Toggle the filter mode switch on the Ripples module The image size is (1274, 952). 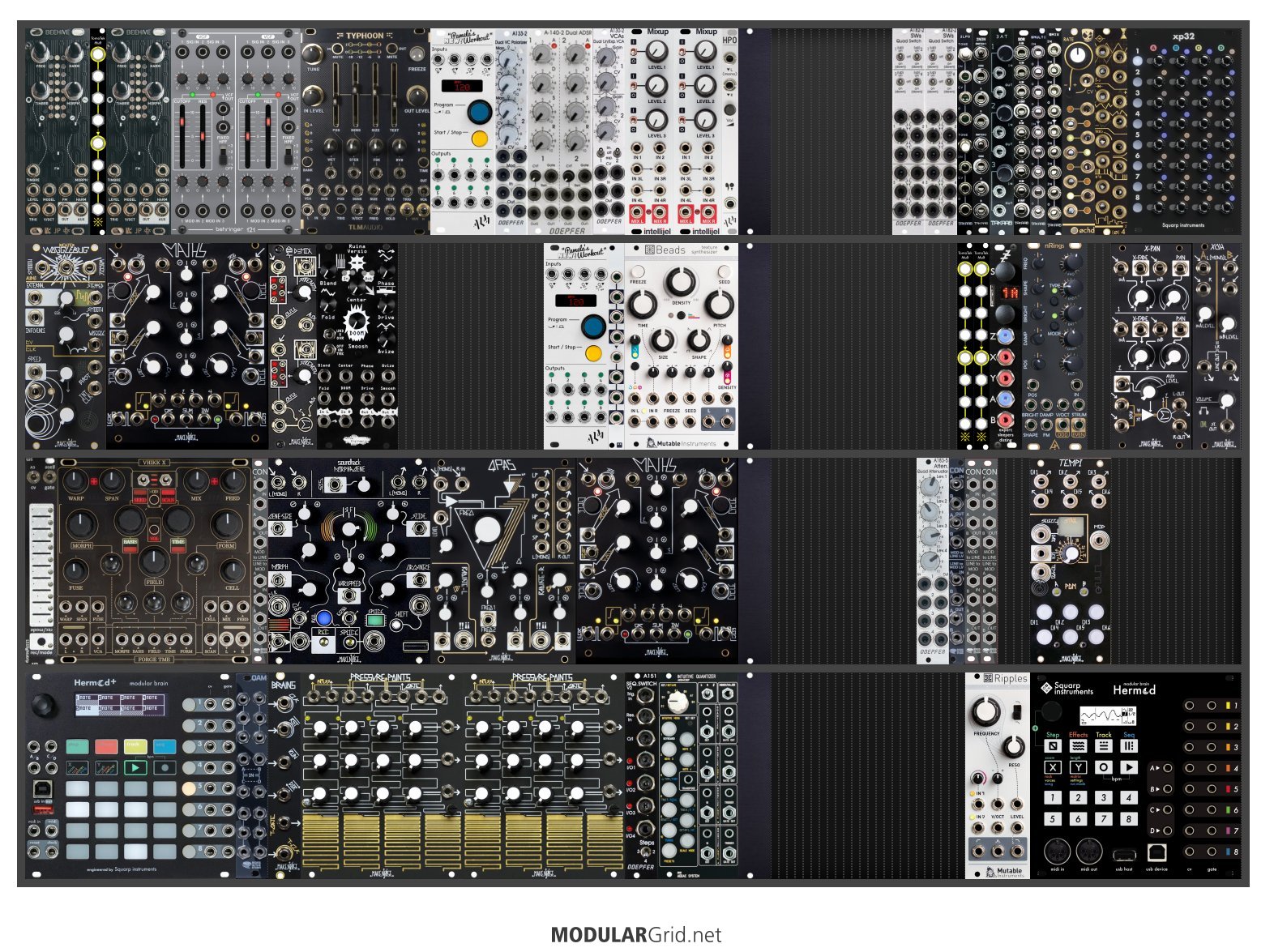[1015, 711]
